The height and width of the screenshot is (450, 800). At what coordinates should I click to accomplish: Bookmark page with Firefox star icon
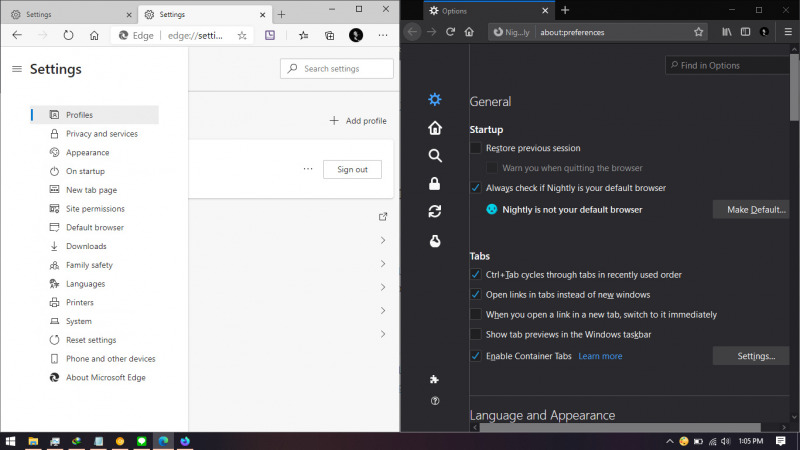(698, 32)
